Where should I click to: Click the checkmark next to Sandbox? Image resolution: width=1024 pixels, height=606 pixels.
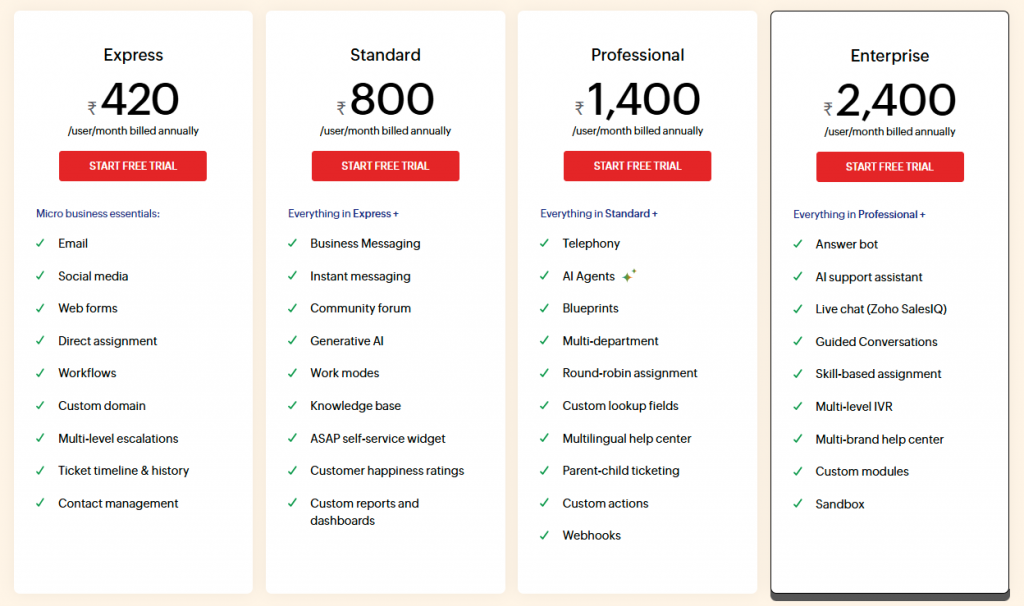[x=796, y=503]
